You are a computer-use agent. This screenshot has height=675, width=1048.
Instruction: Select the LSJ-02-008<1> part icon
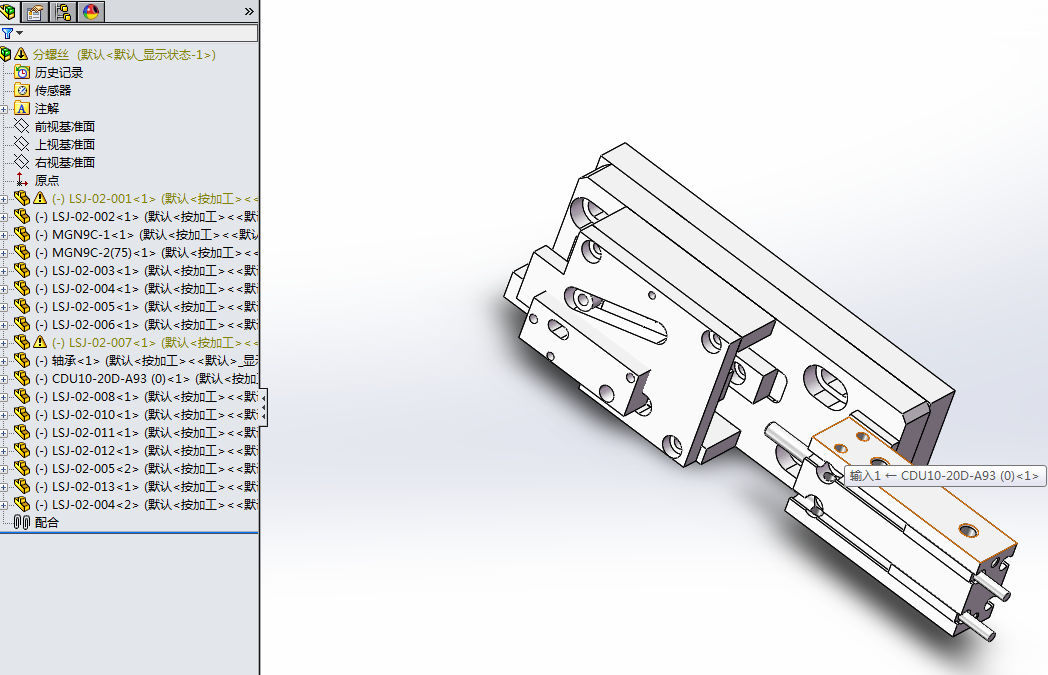point(22,397)
